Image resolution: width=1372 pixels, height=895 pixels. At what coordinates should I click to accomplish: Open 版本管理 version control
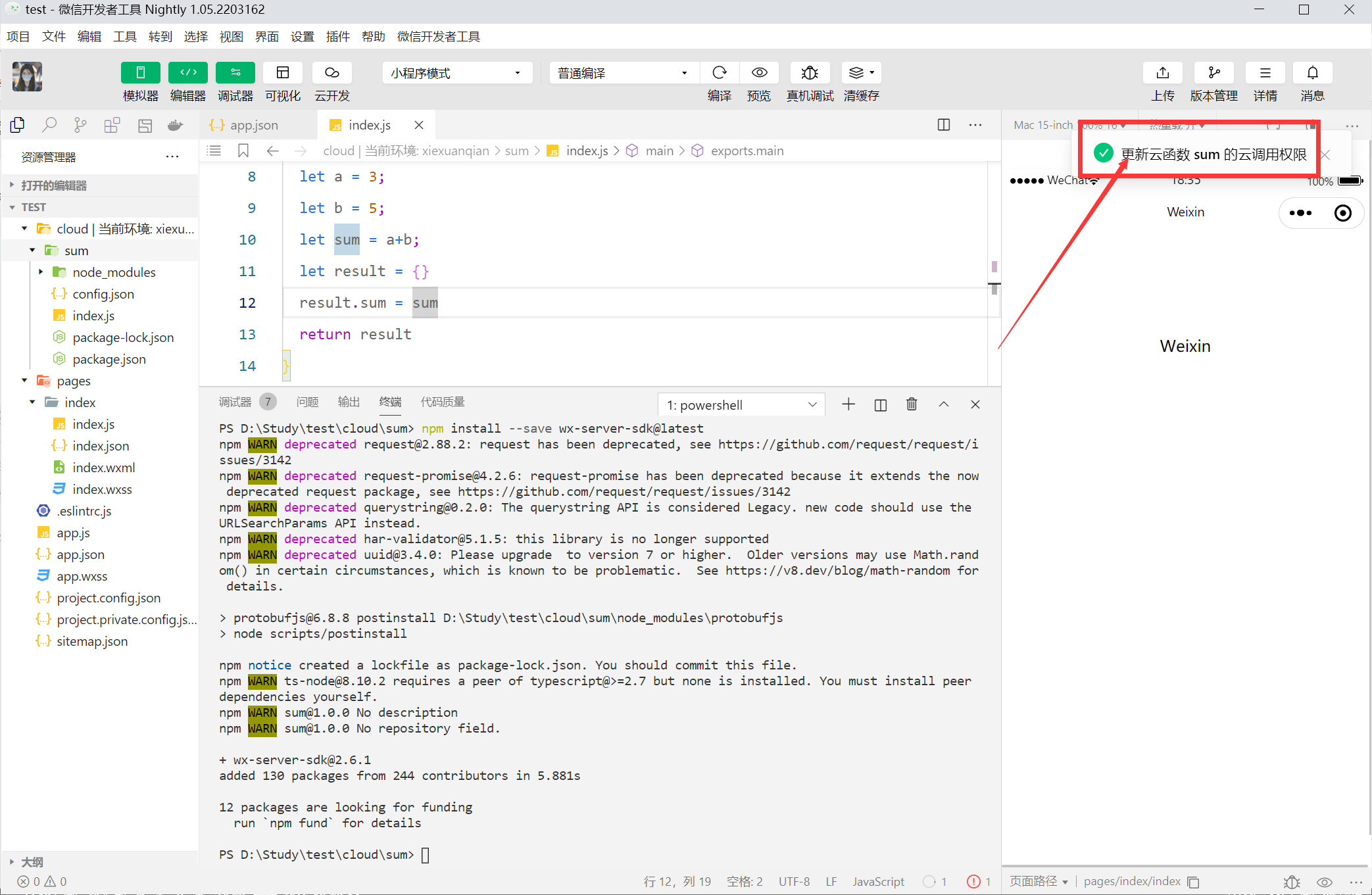pos(1214,72)
